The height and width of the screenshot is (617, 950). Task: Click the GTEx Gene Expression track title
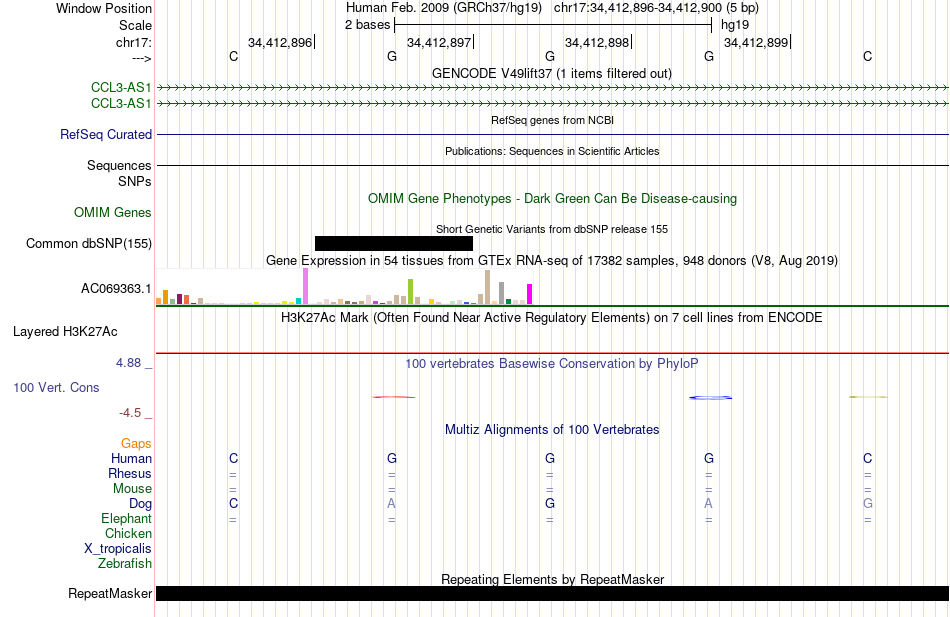point(552,261)
